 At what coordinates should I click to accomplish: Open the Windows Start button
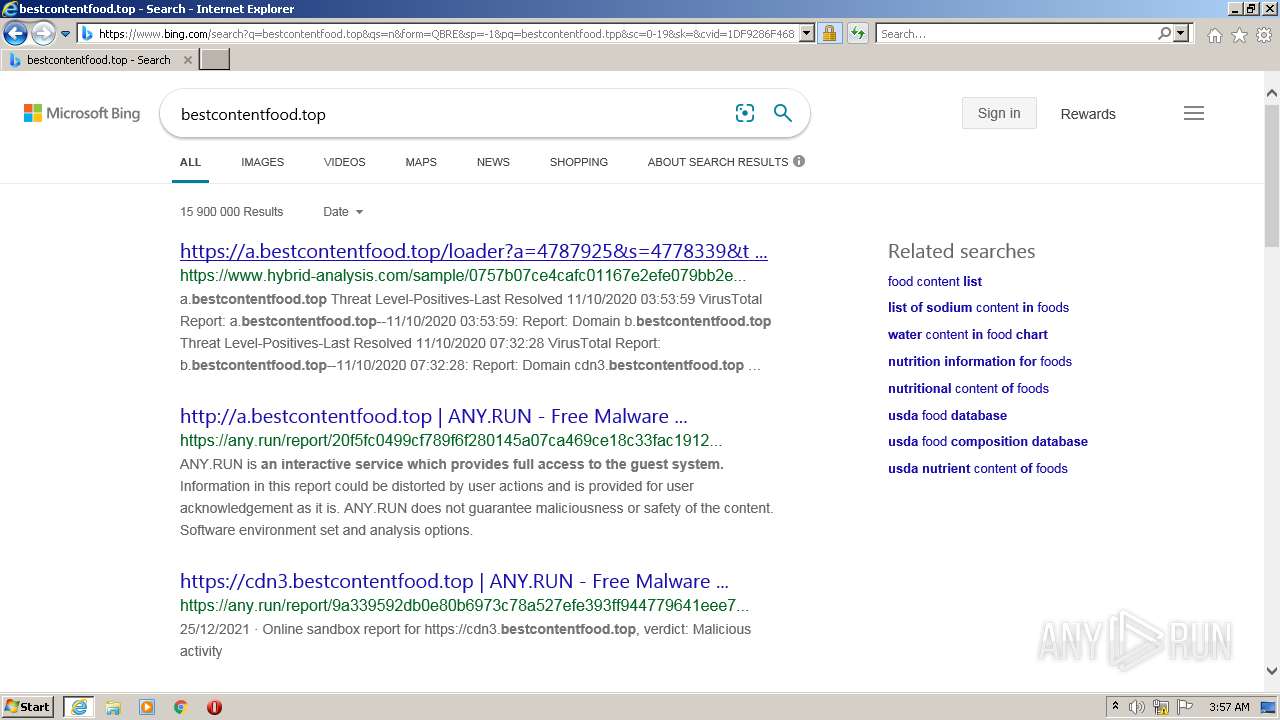point(28,707)
